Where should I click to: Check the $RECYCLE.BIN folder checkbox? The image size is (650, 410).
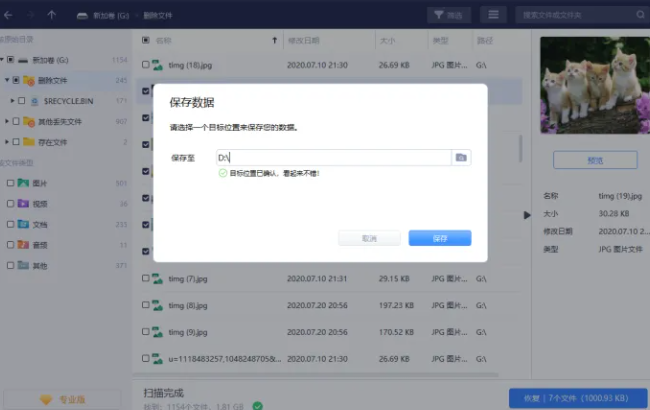click(x=22, y=101)
